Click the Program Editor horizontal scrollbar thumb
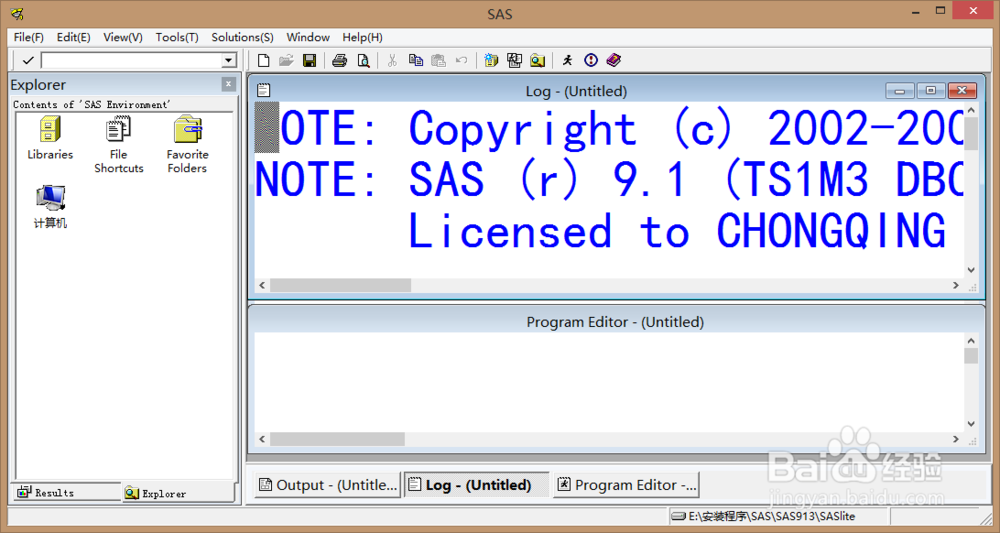 coord(337,439)
